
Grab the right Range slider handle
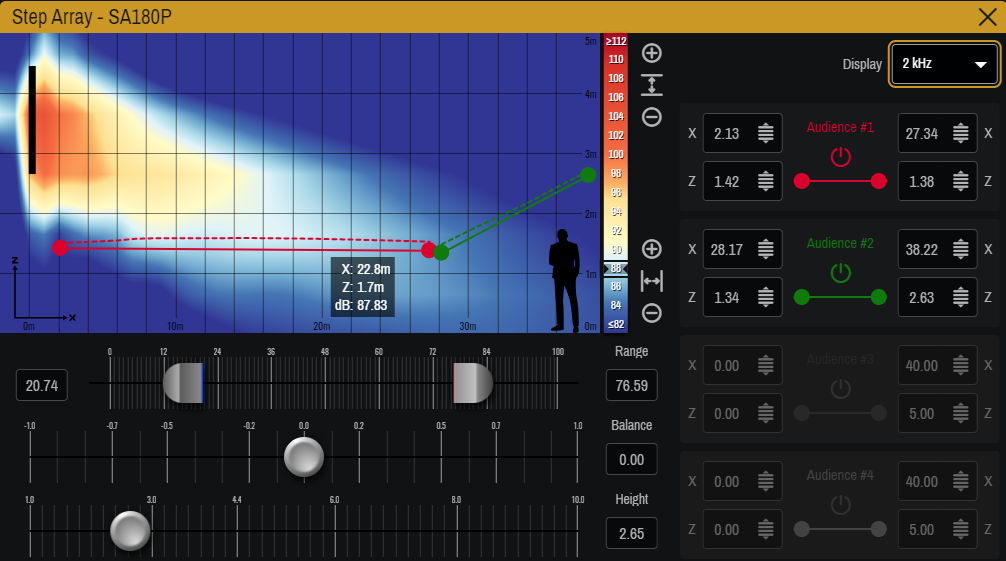(x=473, y=383)
